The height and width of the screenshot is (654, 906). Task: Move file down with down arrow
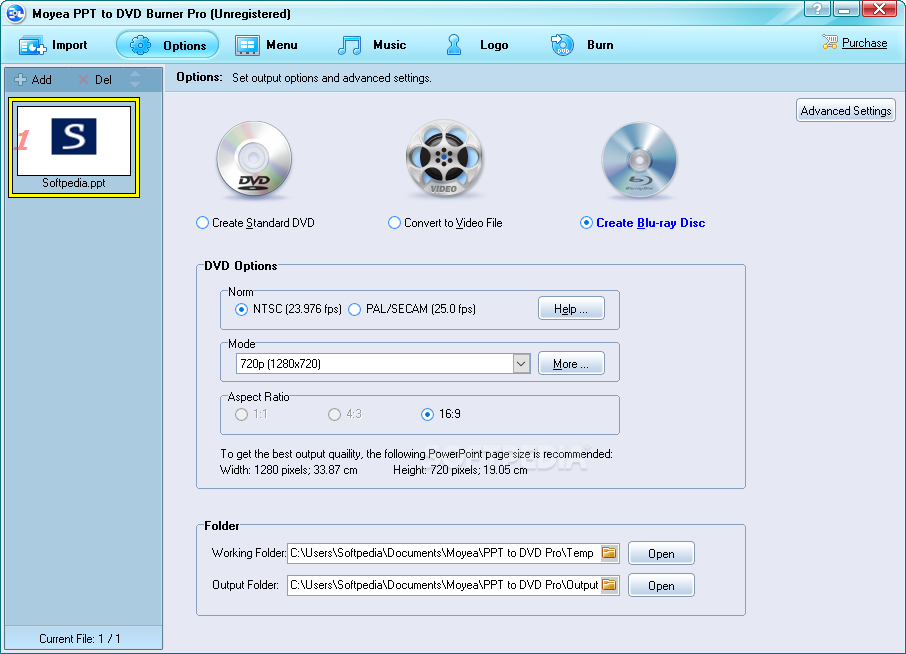135,84
